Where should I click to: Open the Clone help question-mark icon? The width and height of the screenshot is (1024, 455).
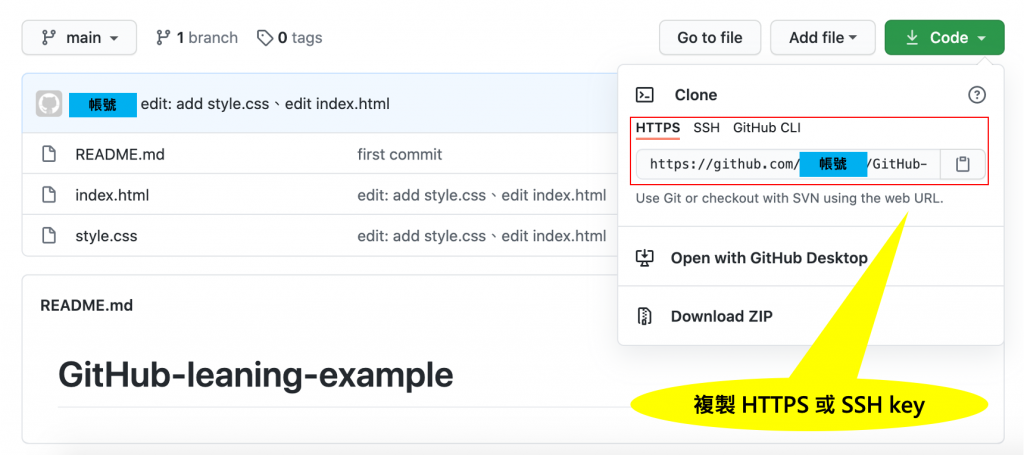coord(976,95)
